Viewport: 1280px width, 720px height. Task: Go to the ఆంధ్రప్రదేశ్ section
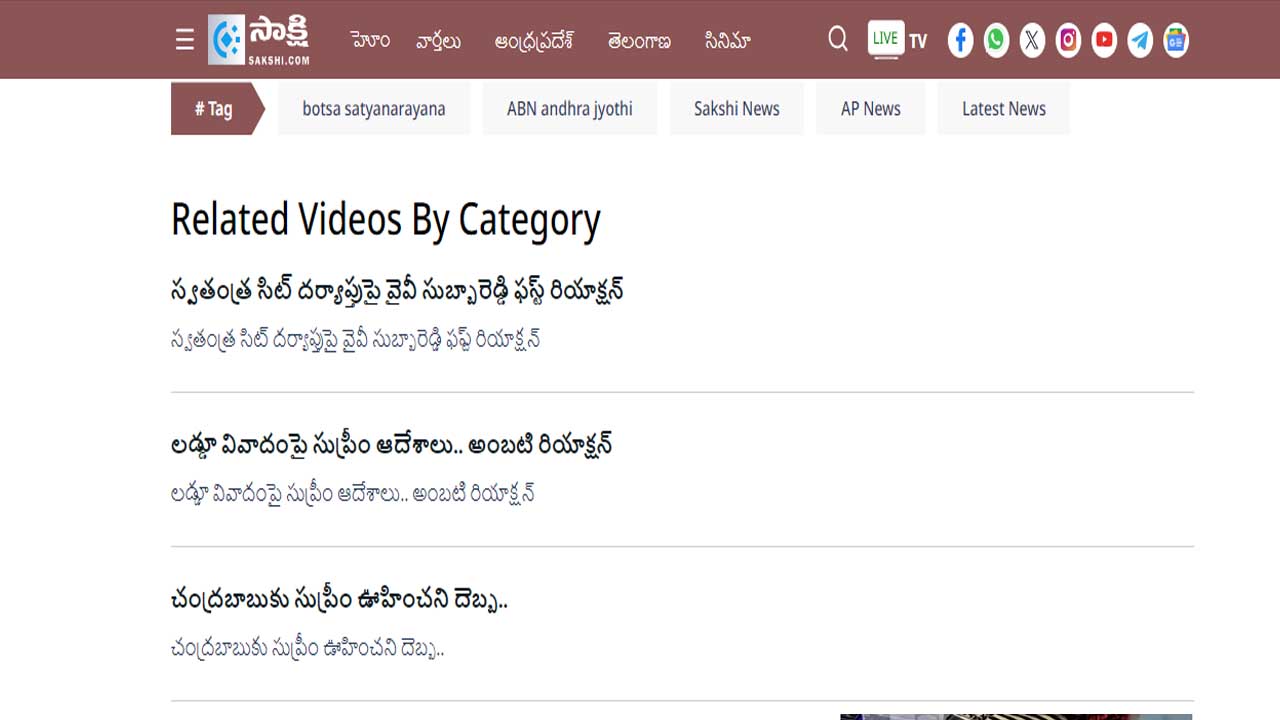point(534,41)
